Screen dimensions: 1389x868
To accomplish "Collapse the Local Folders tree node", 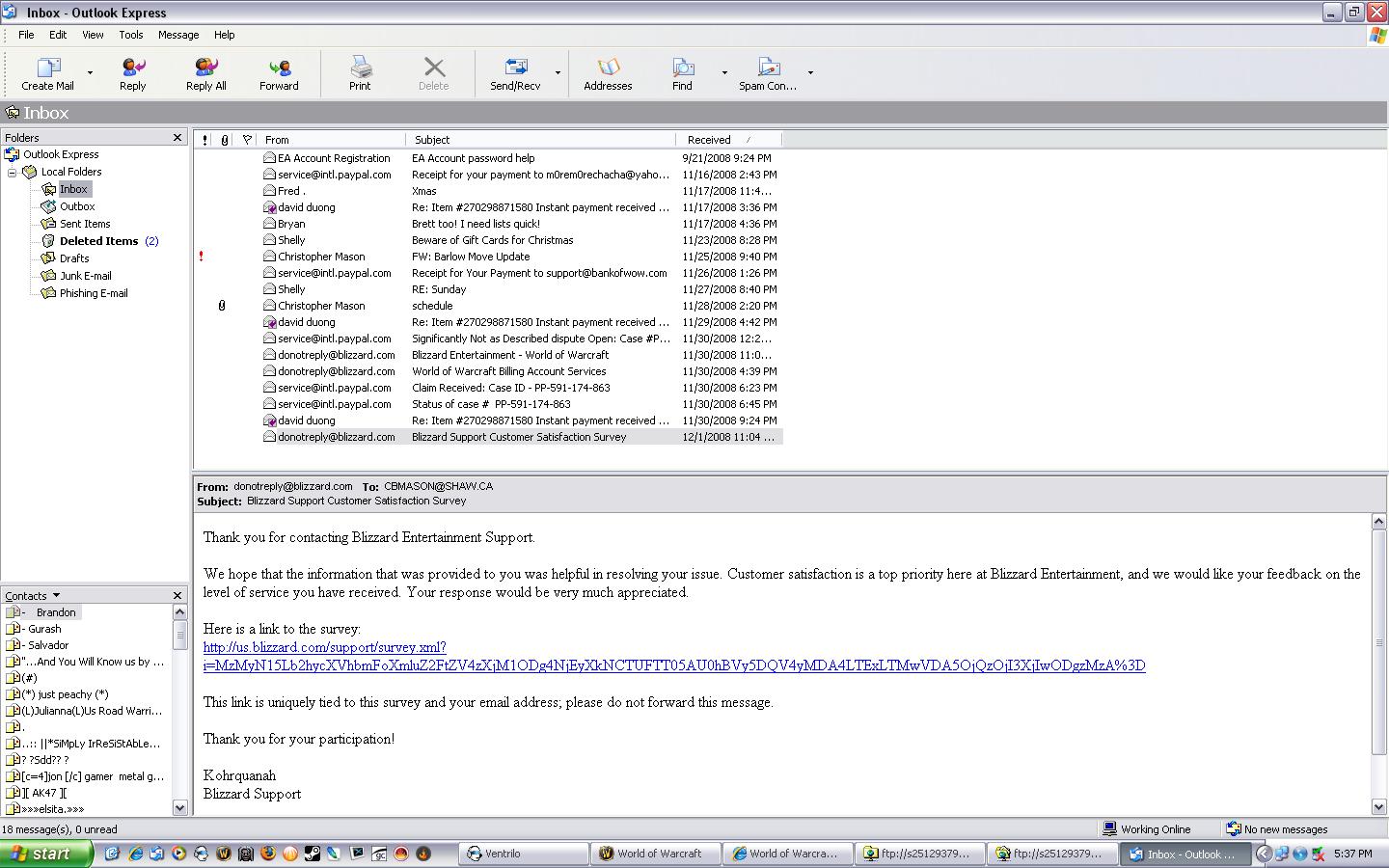I will (x=13, y=173).
